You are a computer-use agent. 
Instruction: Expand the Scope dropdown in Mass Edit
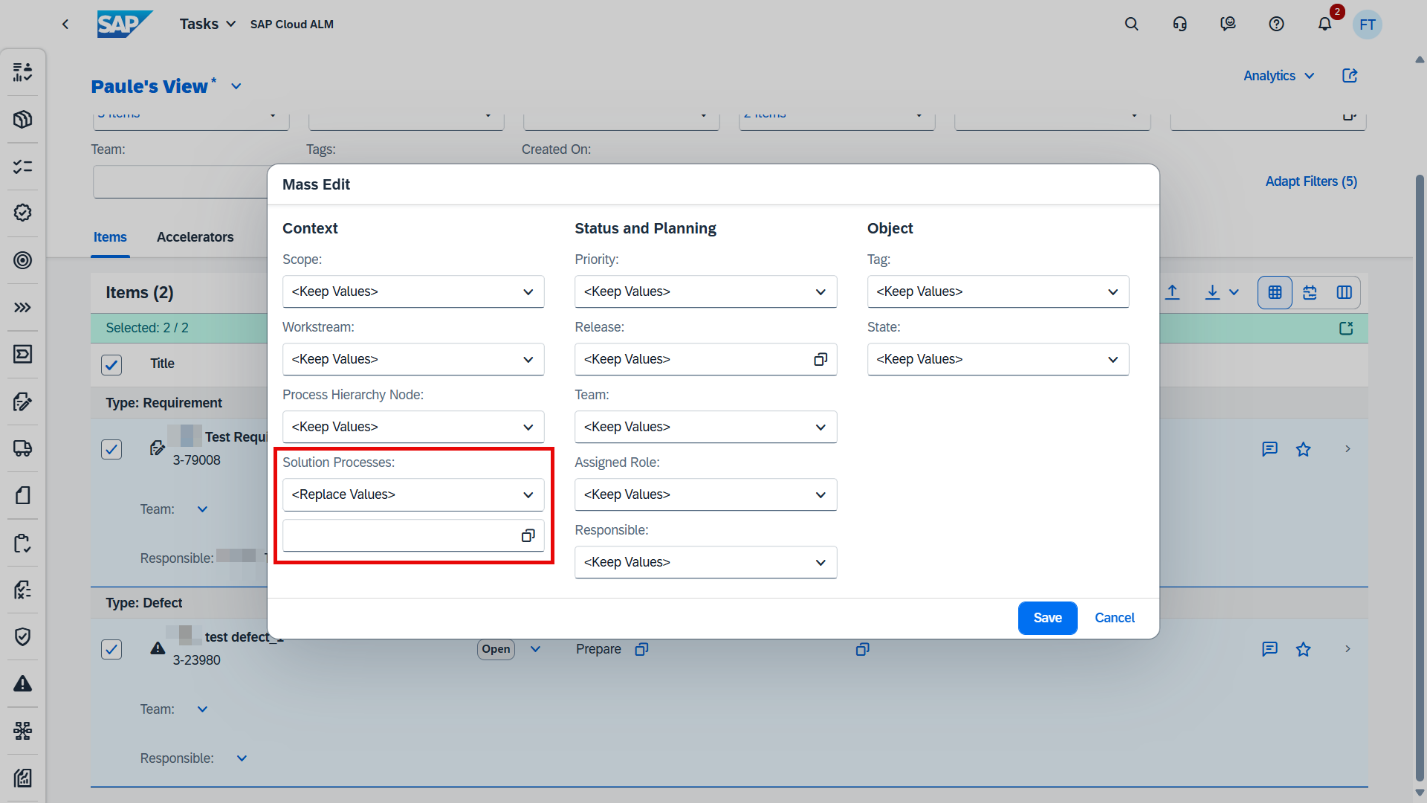(x=413, y=292)
